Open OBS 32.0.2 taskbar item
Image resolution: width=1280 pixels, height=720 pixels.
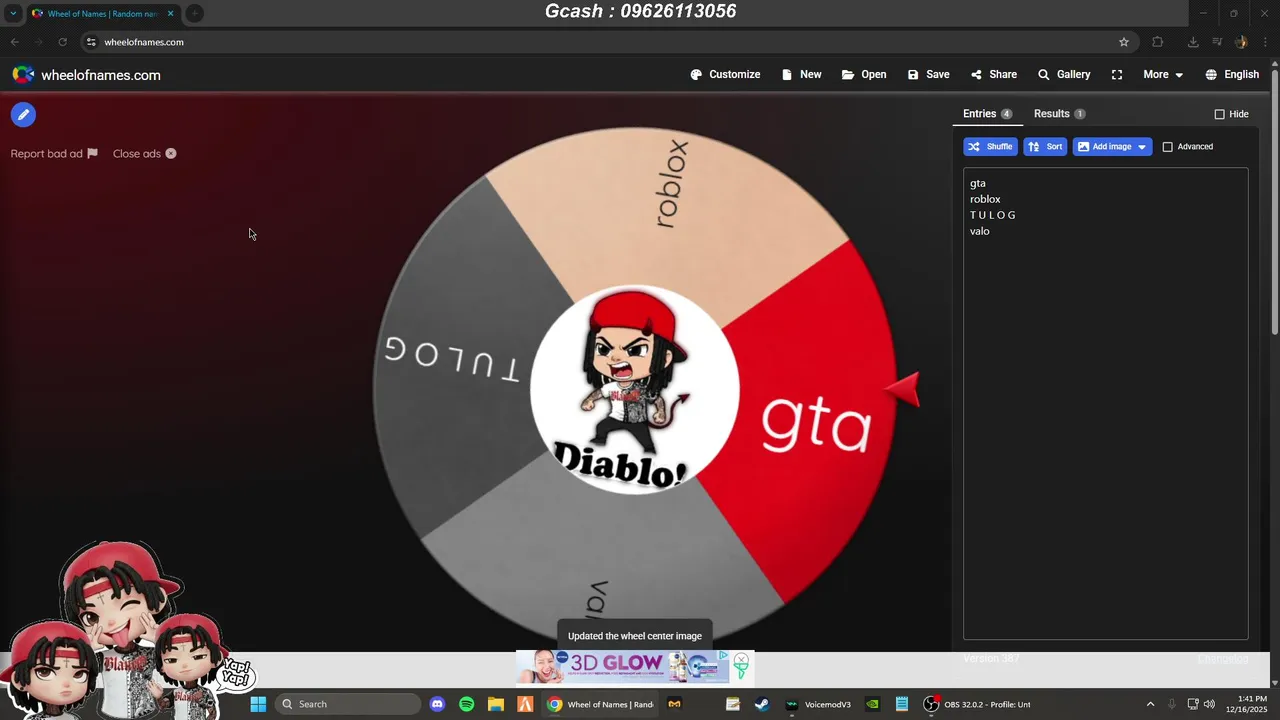(977, 704)
